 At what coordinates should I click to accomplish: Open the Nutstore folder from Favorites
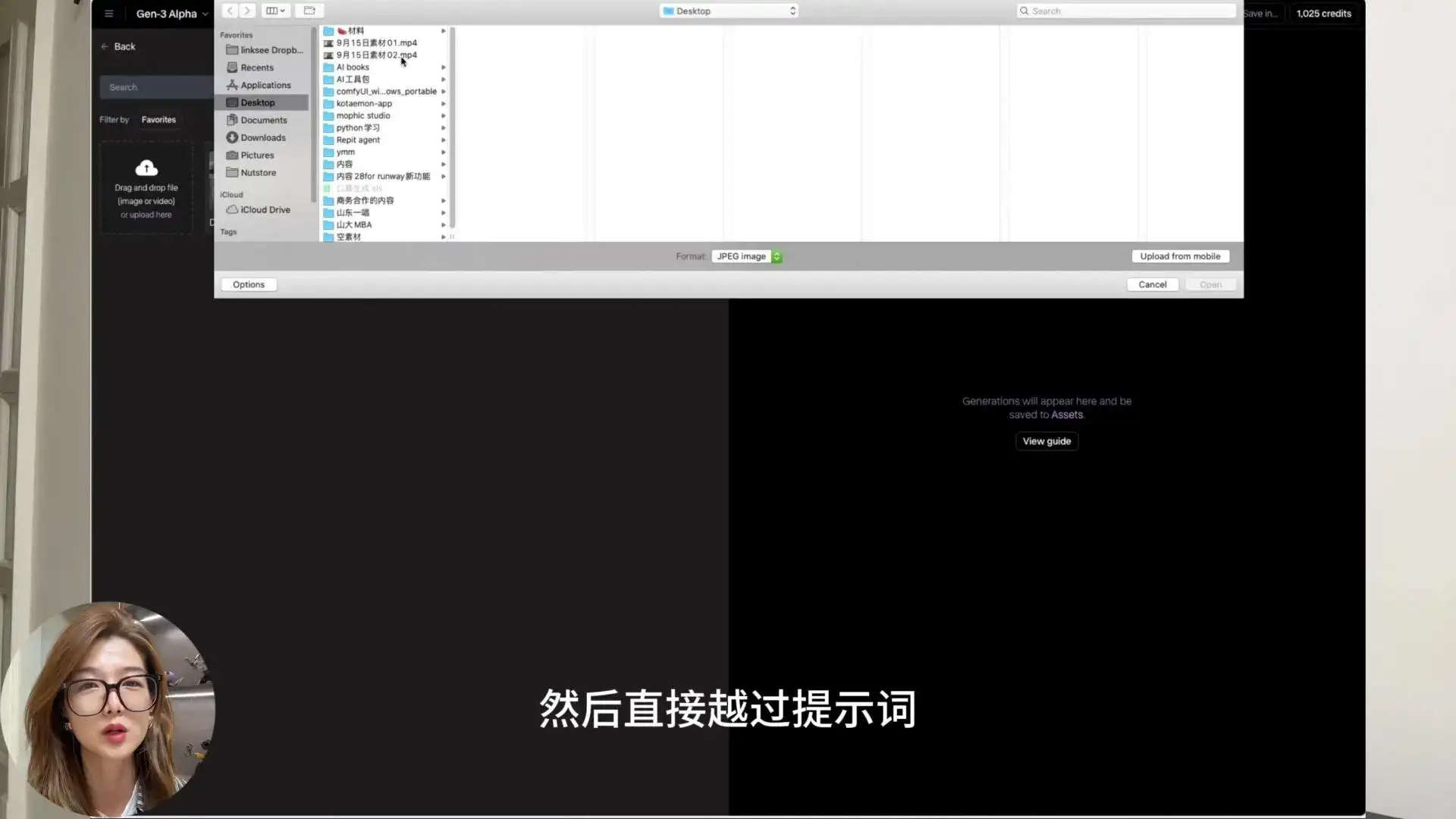click(258, 172)
